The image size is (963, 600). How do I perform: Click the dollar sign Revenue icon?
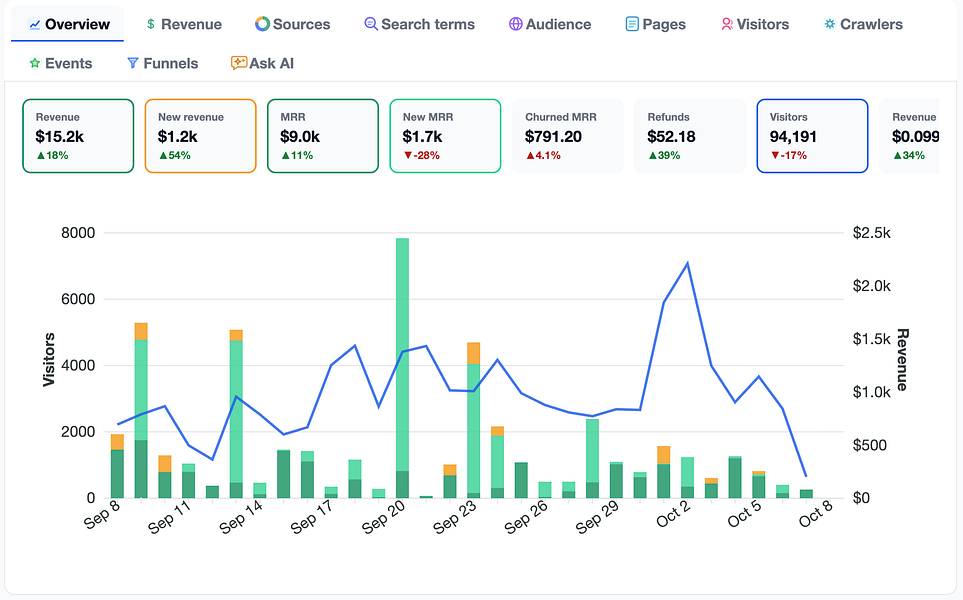click(x=150, y=24)
